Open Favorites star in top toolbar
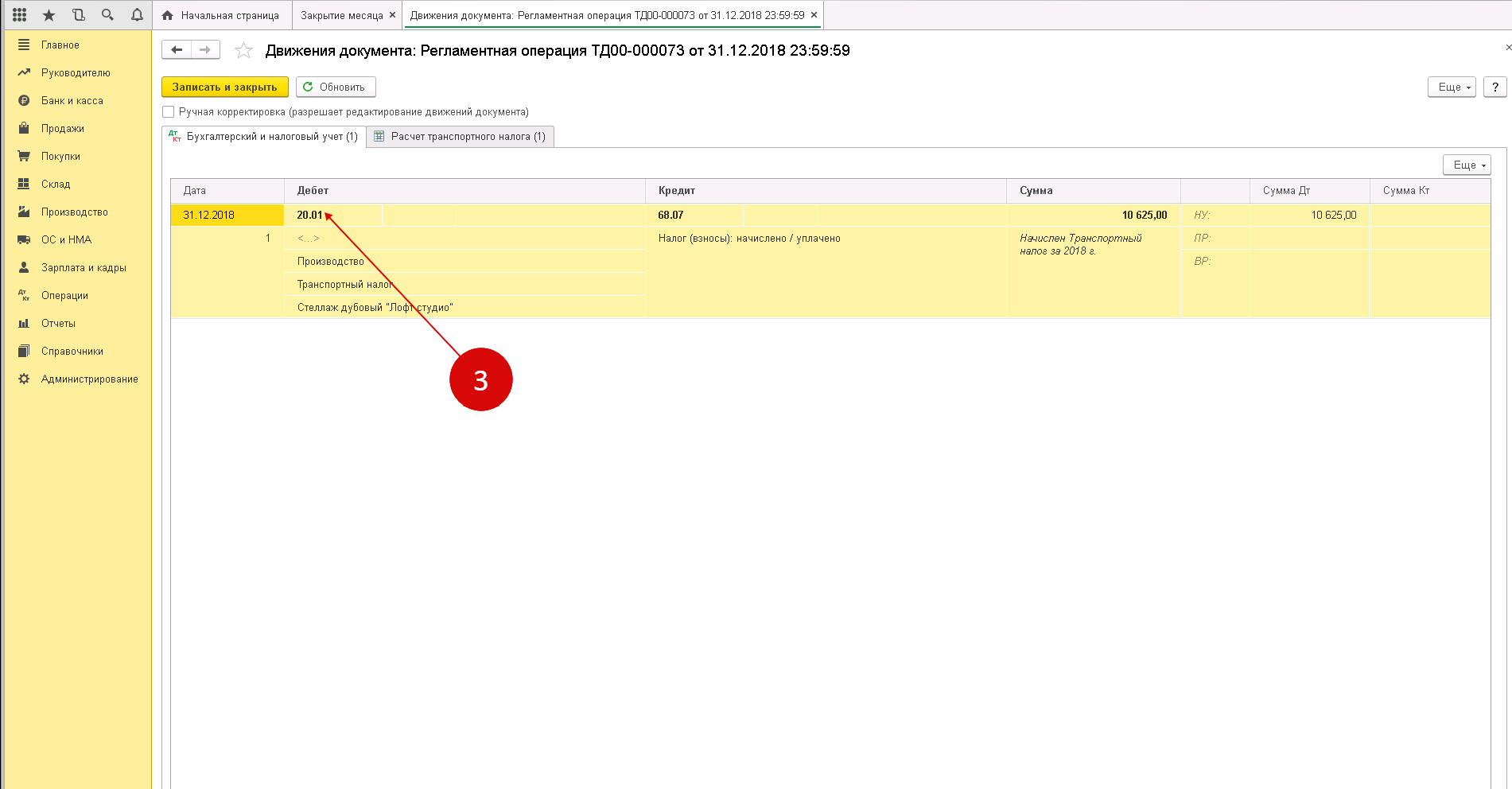The image size is (1512, 789). 49,15
